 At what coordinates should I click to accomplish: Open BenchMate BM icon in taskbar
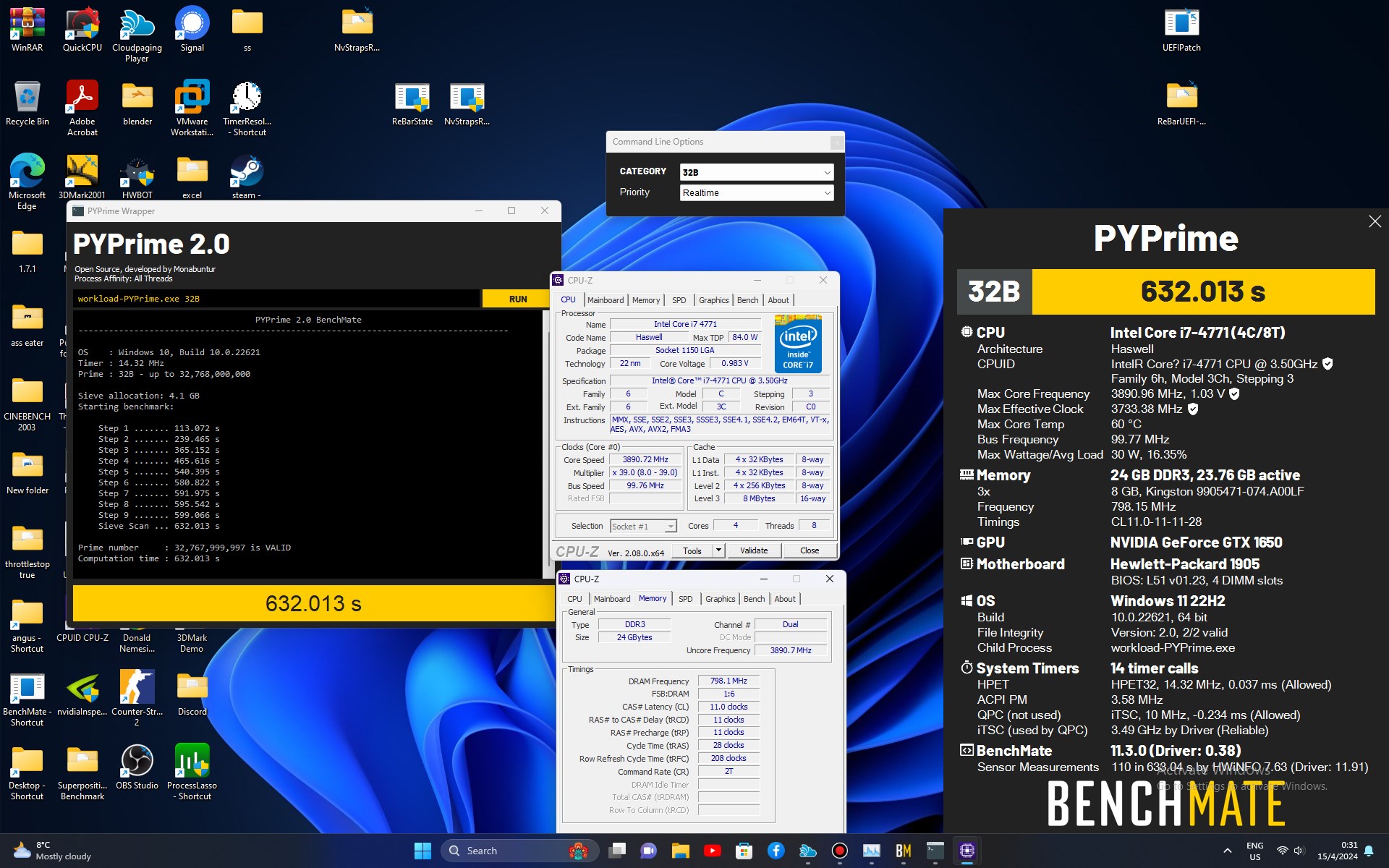pos(903,851)
